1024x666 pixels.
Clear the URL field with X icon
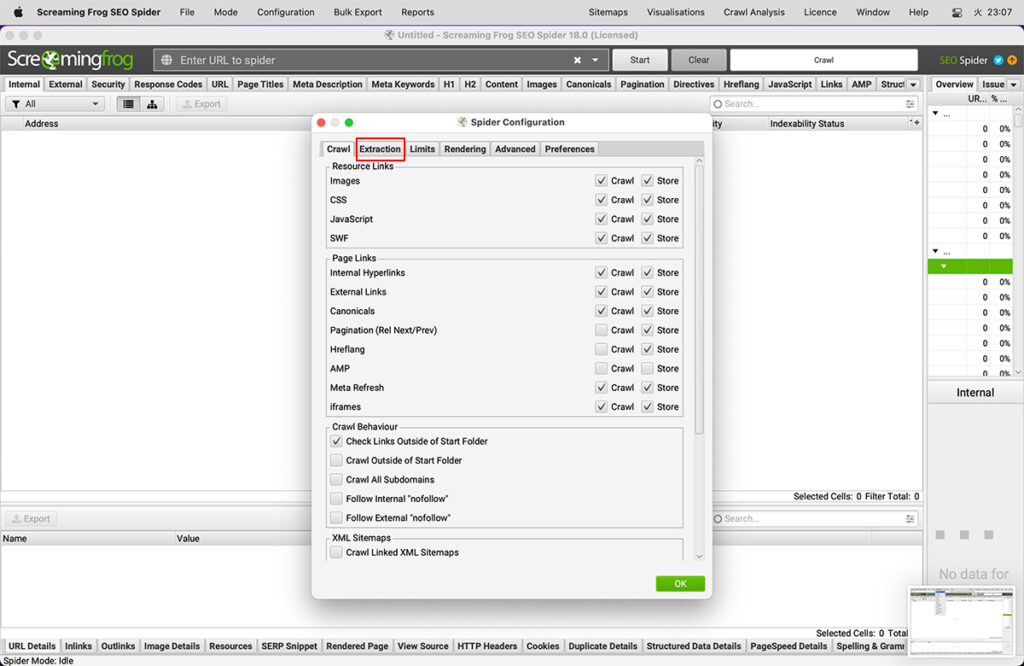(577, 60)
